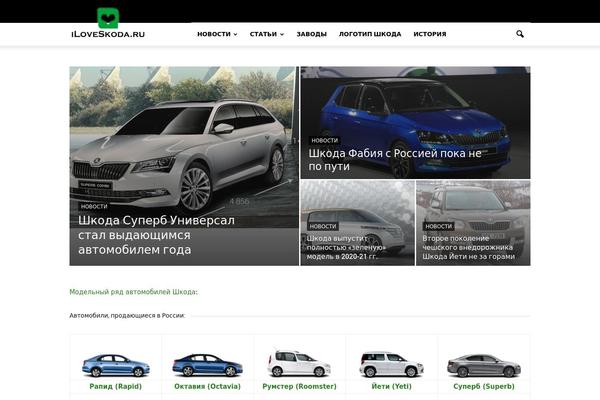The width and height of the screenshot is (600, 400).
Task: Expand the Статьи dropdown arrow
Action: click(282, 34)
